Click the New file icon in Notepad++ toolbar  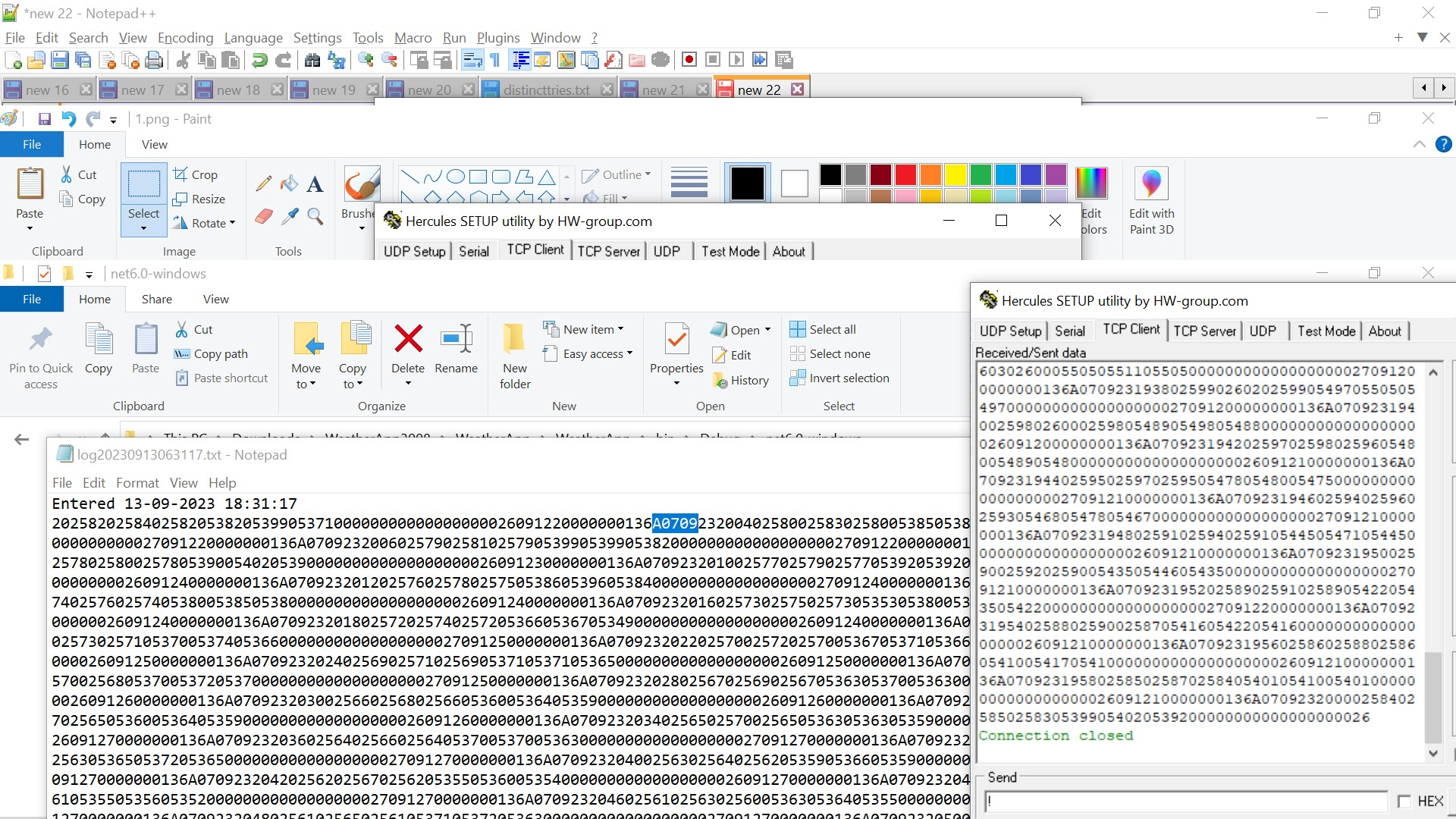click(13, 60)
